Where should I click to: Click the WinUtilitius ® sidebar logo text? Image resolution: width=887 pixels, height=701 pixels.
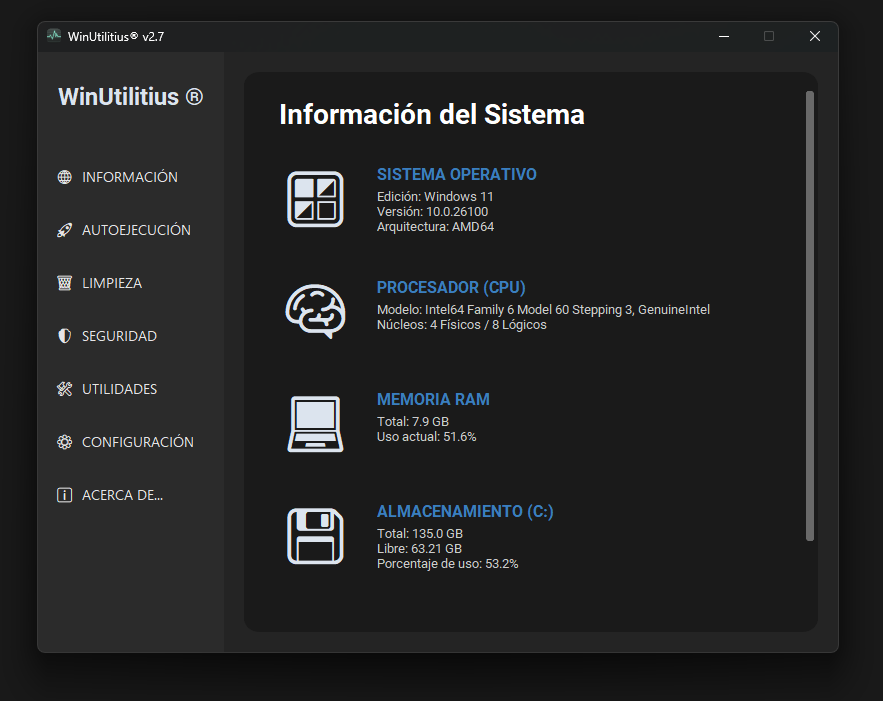[130, 97]
